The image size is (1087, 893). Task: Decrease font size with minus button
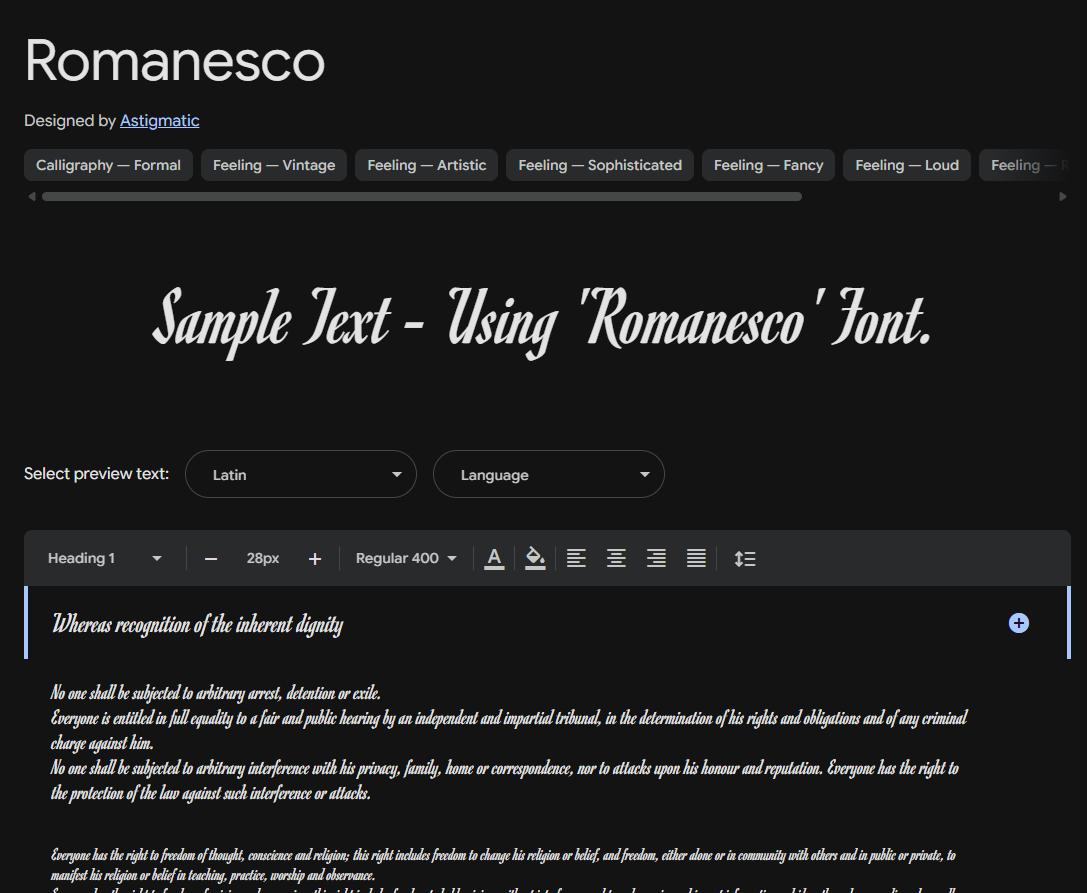click(x=211, y=559)
